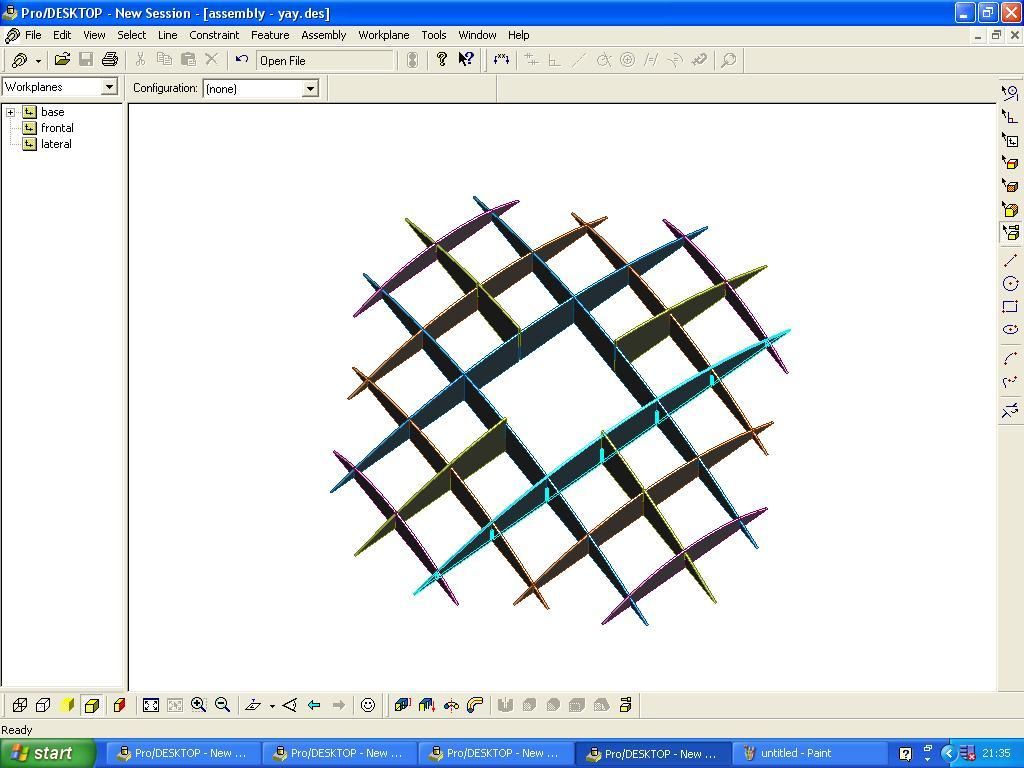Expand the base workplane tree node

pos(10,112)
